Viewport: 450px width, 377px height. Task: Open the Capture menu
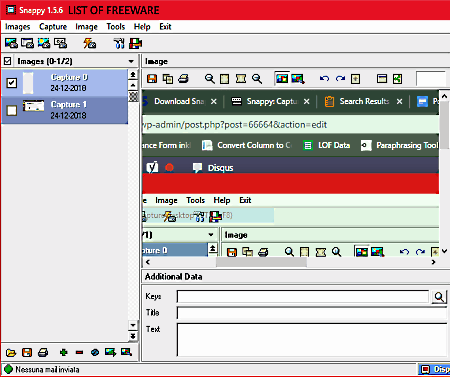[53, 27]
